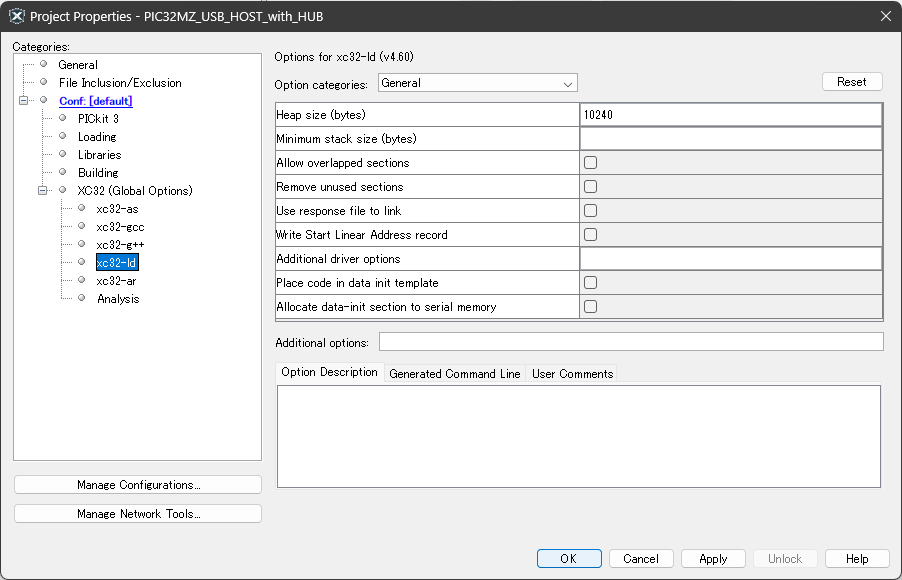The width and height of the screenshot is (902, 580).
Task: Select the xc32-ar tree node
Action: click(x=116, y=281)
